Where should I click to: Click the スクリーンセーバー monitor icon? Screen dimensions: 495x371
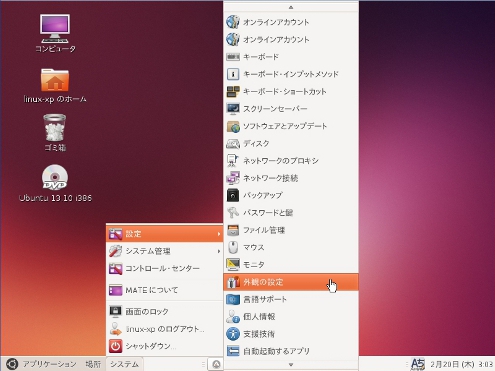233,109
